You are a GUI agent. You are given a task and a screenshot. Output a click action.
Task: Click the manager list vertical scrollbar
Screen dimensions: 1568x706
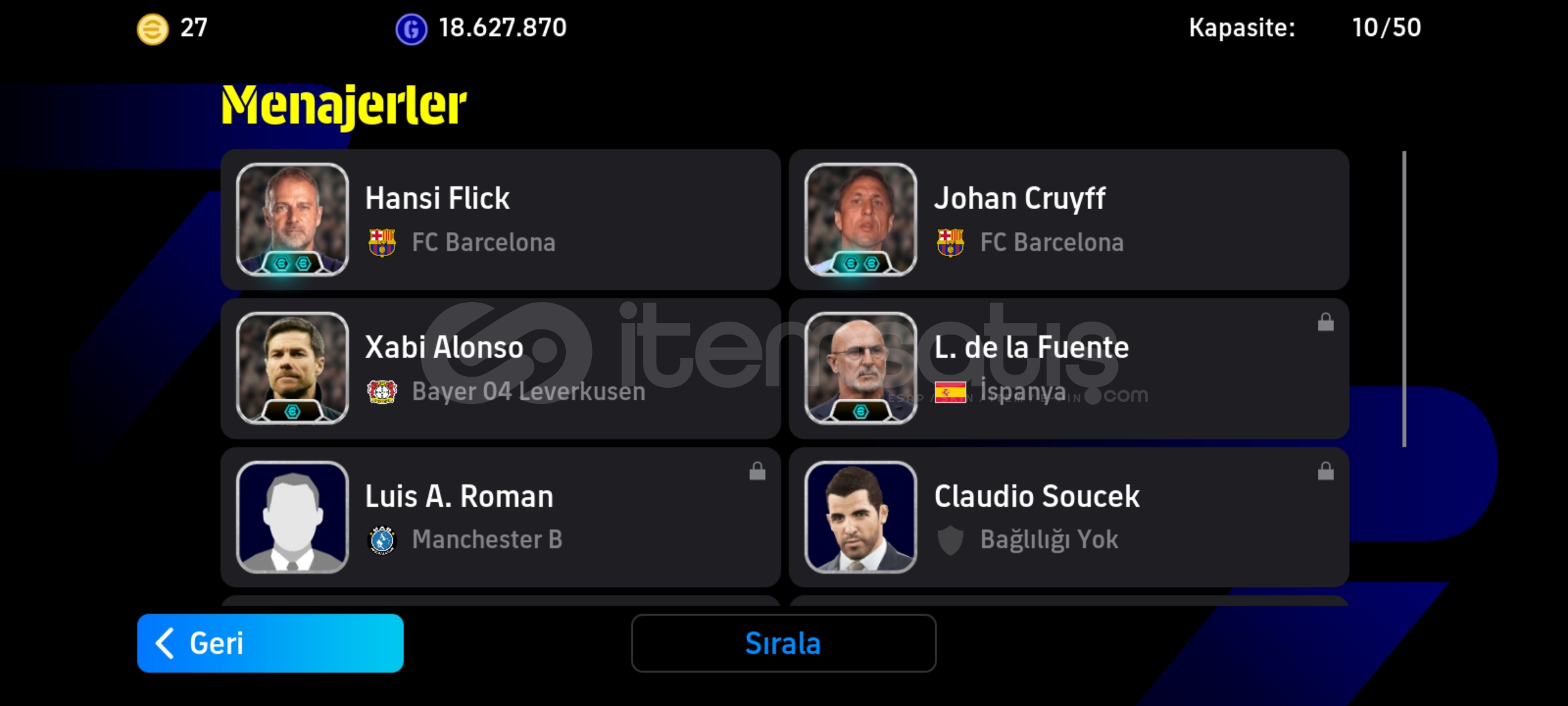1404,299
